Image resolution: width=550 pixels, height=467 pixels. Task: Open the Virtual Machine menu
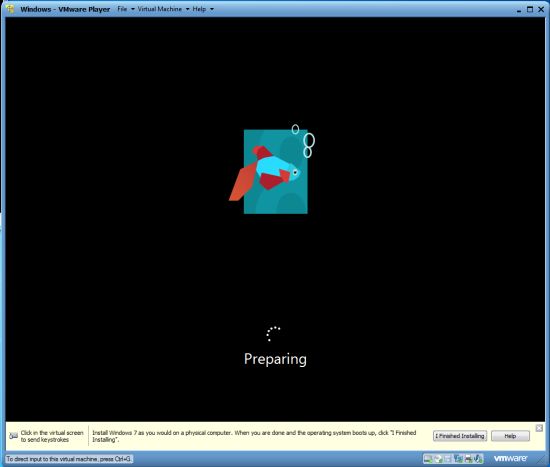[x=163, y=9]
